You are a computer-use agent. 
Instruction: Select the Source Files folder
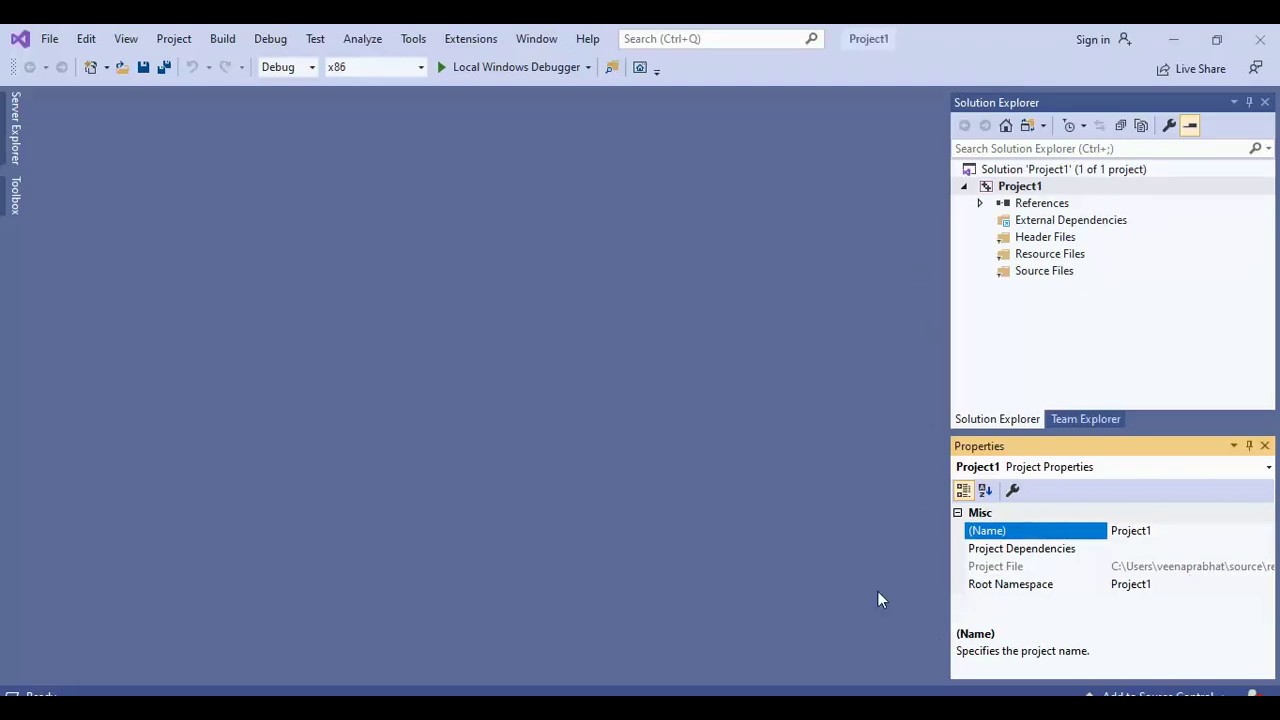point(1044,271)
